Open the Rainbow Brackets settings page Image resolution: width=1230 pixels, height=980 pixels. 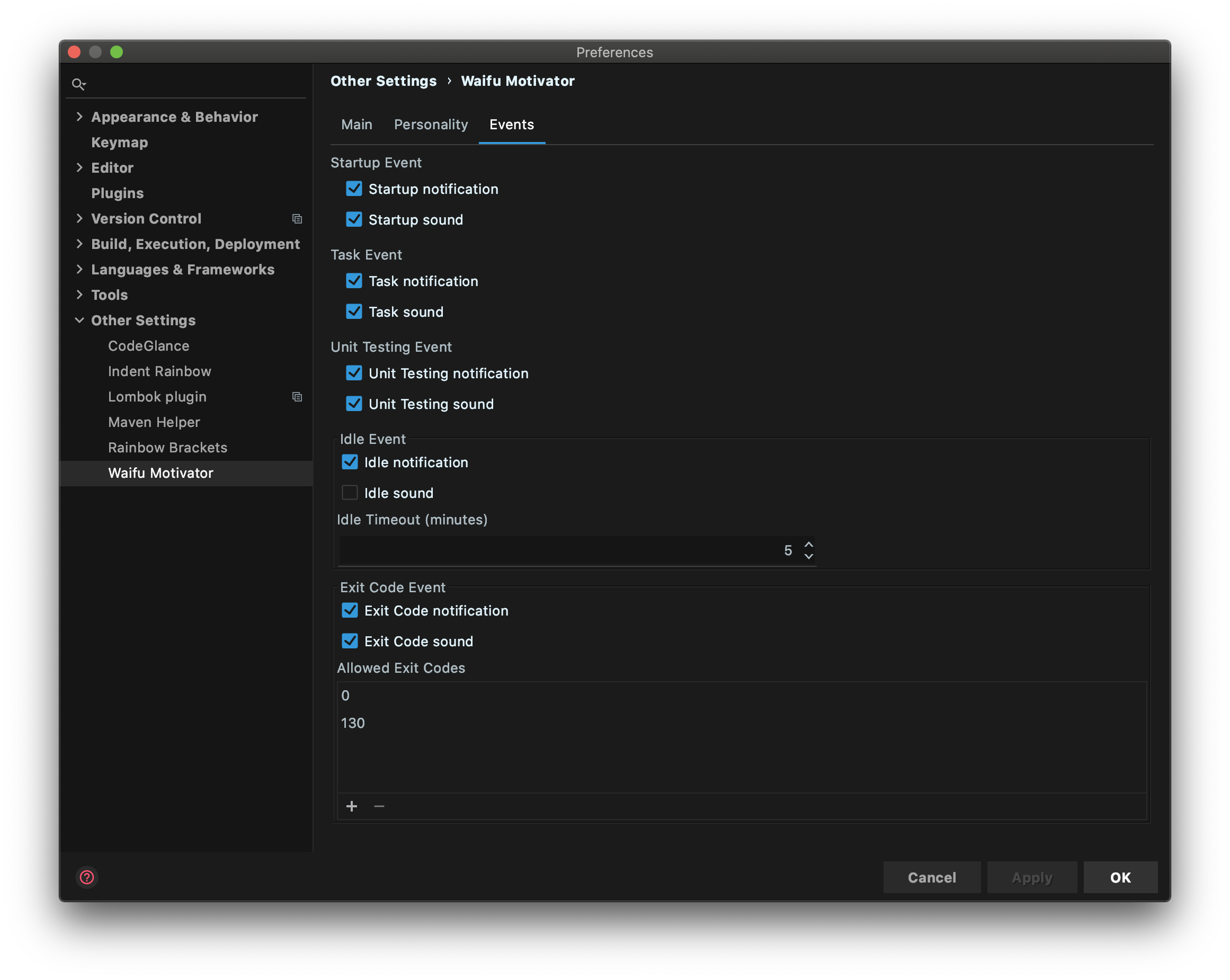168,448
